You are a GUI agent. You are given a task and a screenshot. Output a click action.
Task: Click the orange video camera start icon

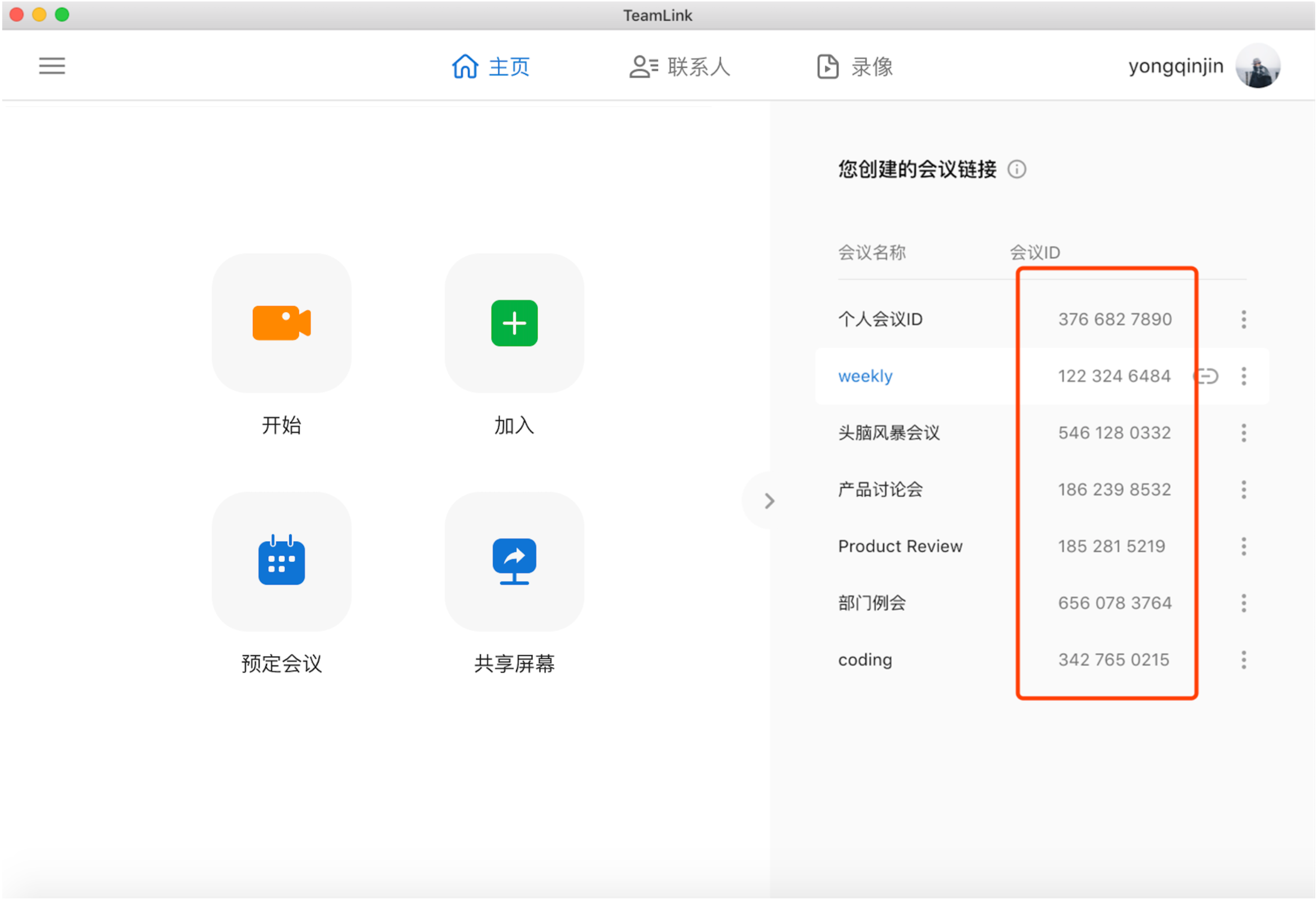(281, 323)
